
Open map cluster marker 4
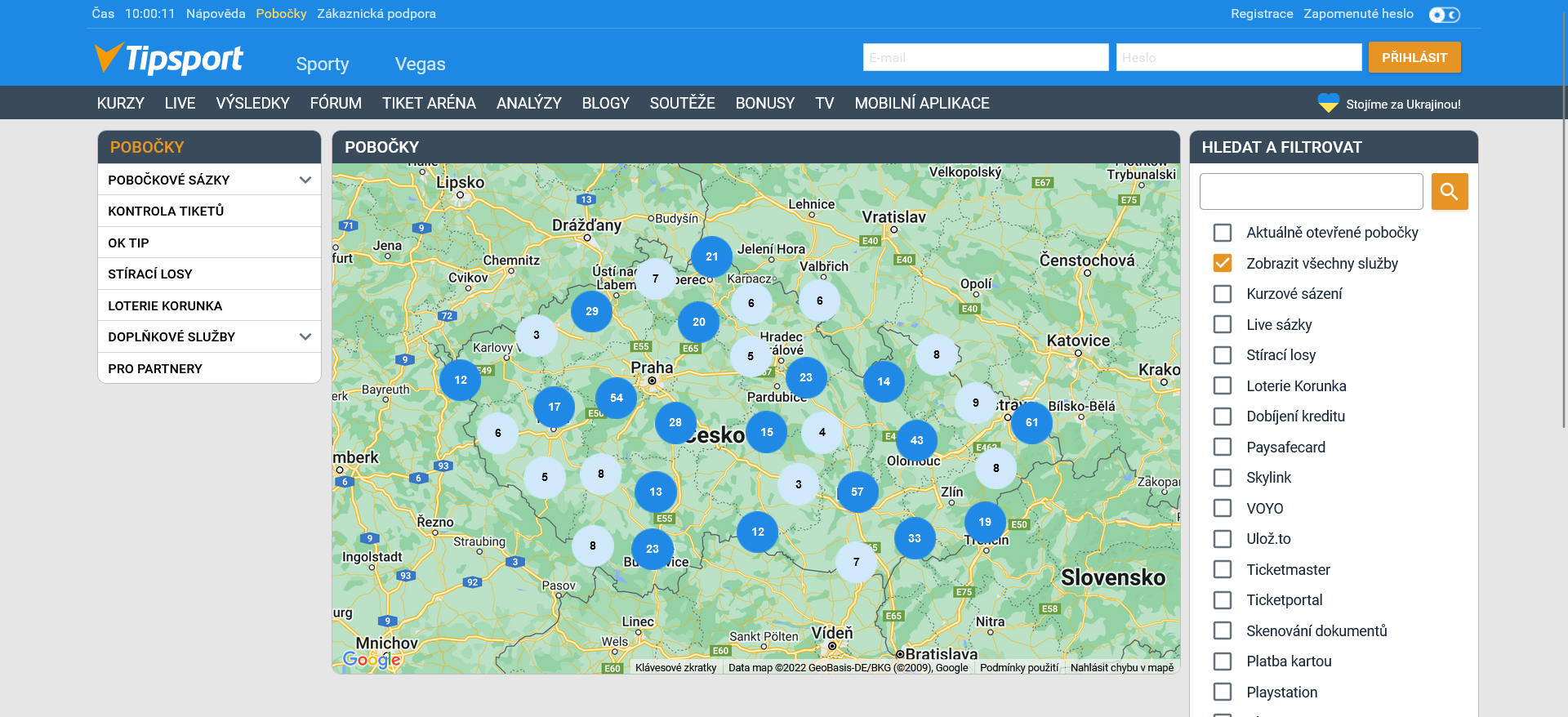[822, 432]
